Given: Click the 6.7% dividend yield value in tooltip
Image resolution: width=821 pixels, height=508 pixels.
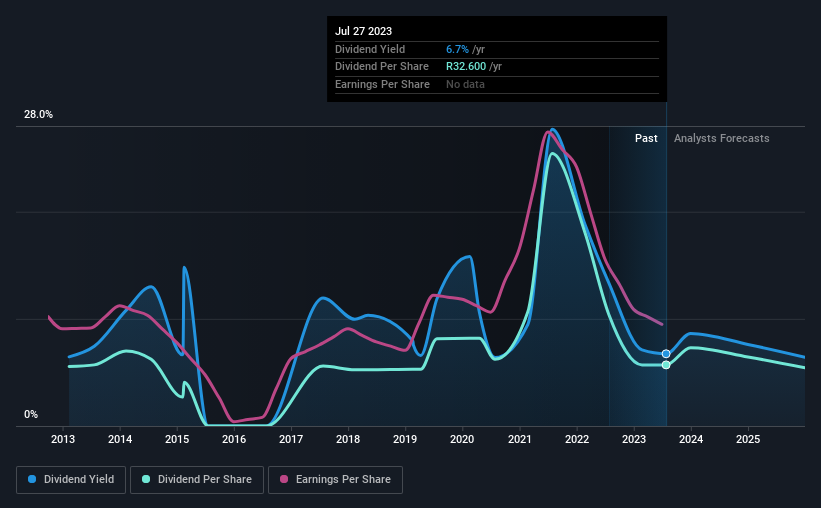Looking at the screenshot, I should [457, 49].
